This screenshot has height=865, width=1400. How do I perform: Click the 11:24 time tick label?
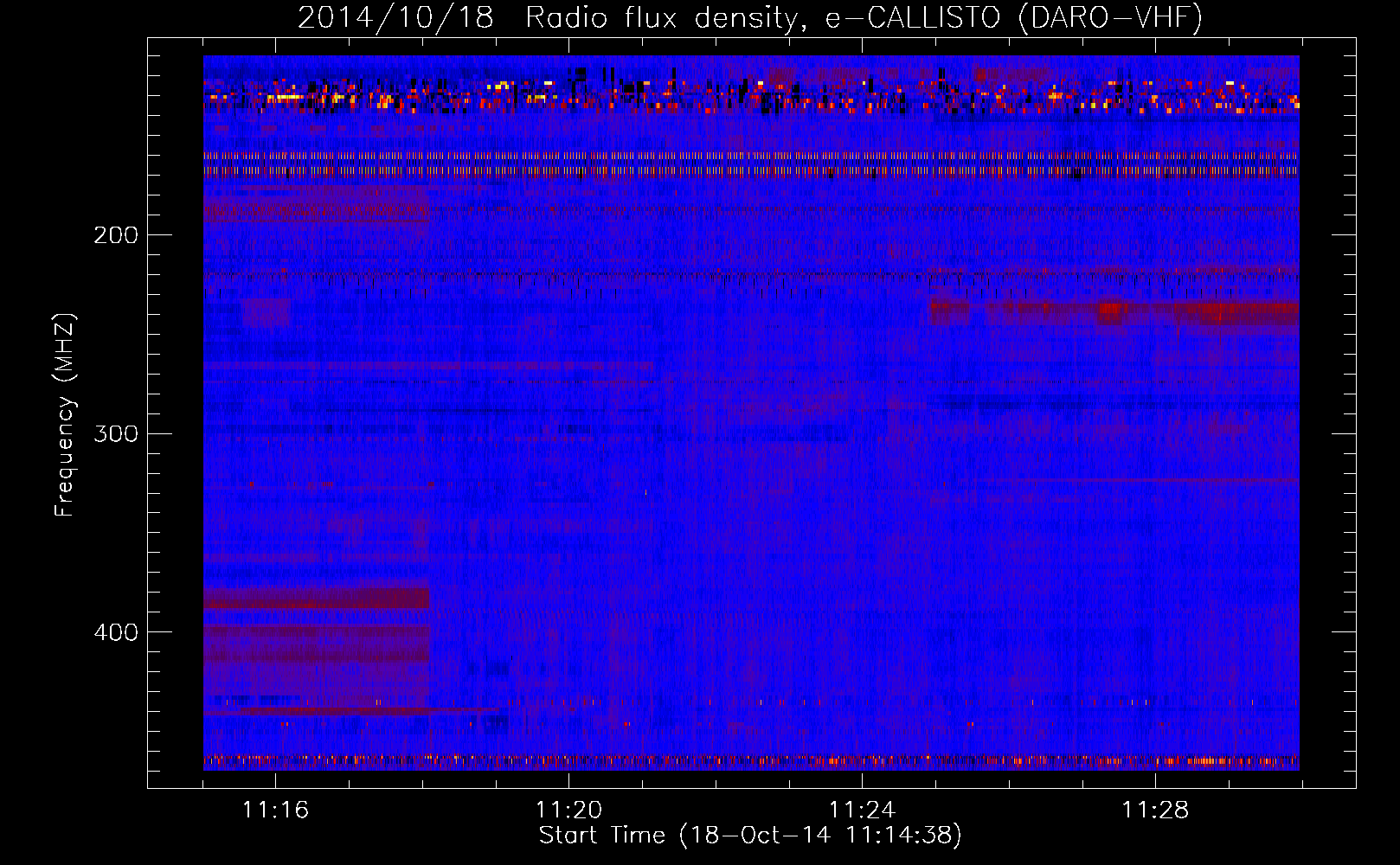(862, 810)
